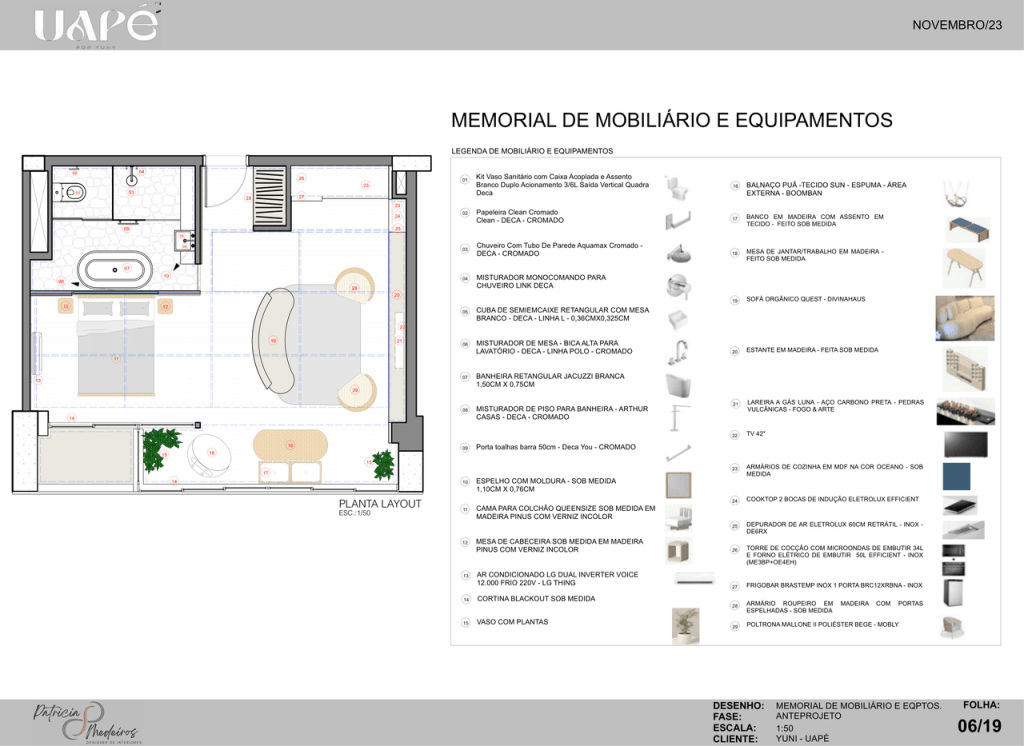Click the 'DESENHO:' label in footer
Viewport: 1024px width, 746px height.
click(738, 705)
